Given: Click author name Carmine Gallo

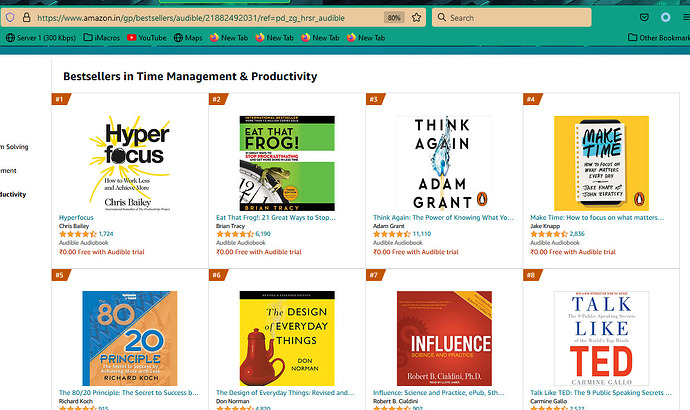Looking at the screenshot, I should pyautogui.click(x=548, y=401).
